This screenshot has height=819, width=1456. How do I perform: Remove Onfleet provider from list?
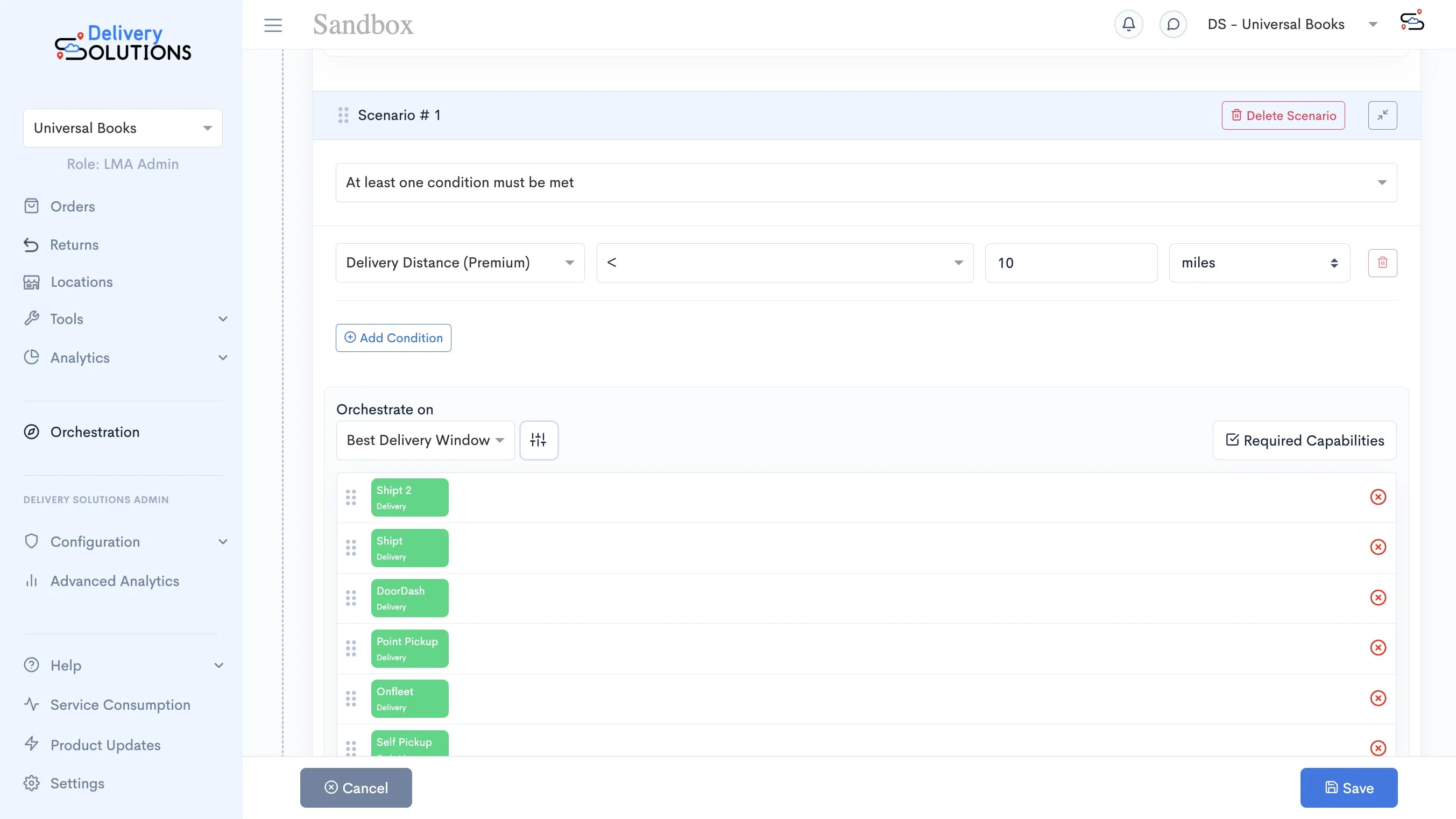pos(1378,698)
